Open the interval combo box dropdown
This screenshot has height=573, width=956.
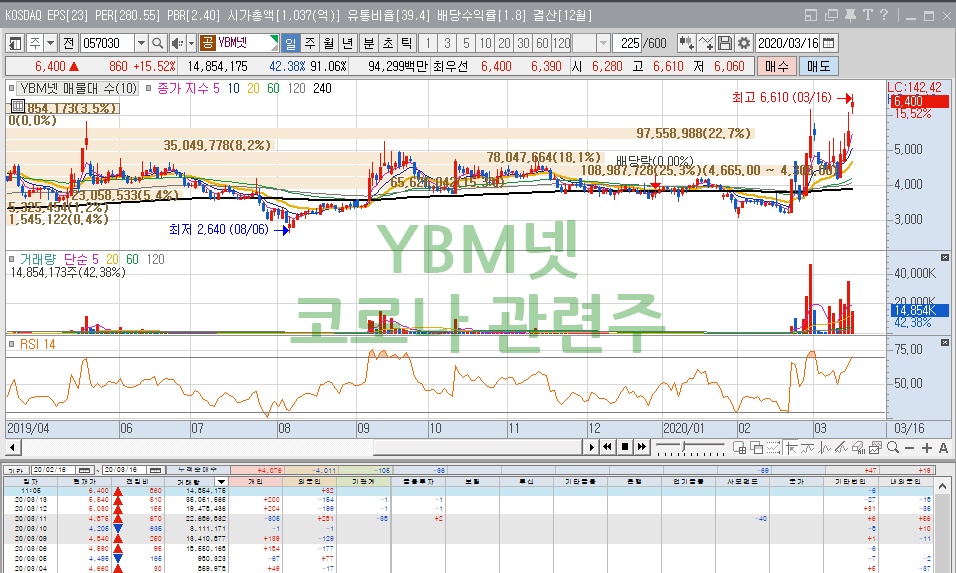tap(603, 43)
